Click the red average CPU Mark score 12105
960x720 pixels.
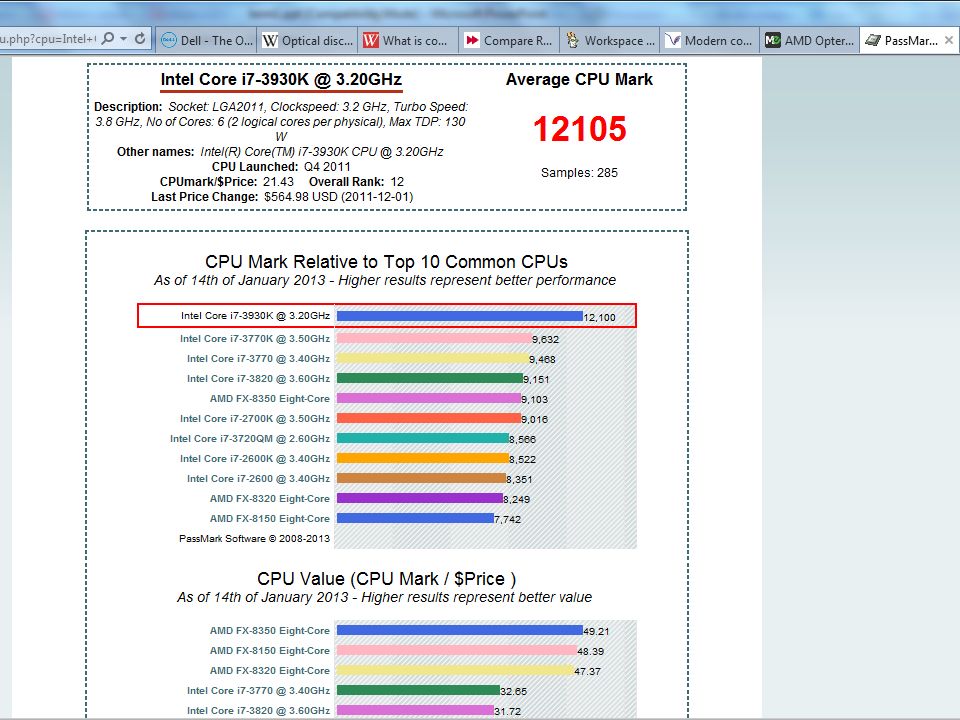point(579,129)
